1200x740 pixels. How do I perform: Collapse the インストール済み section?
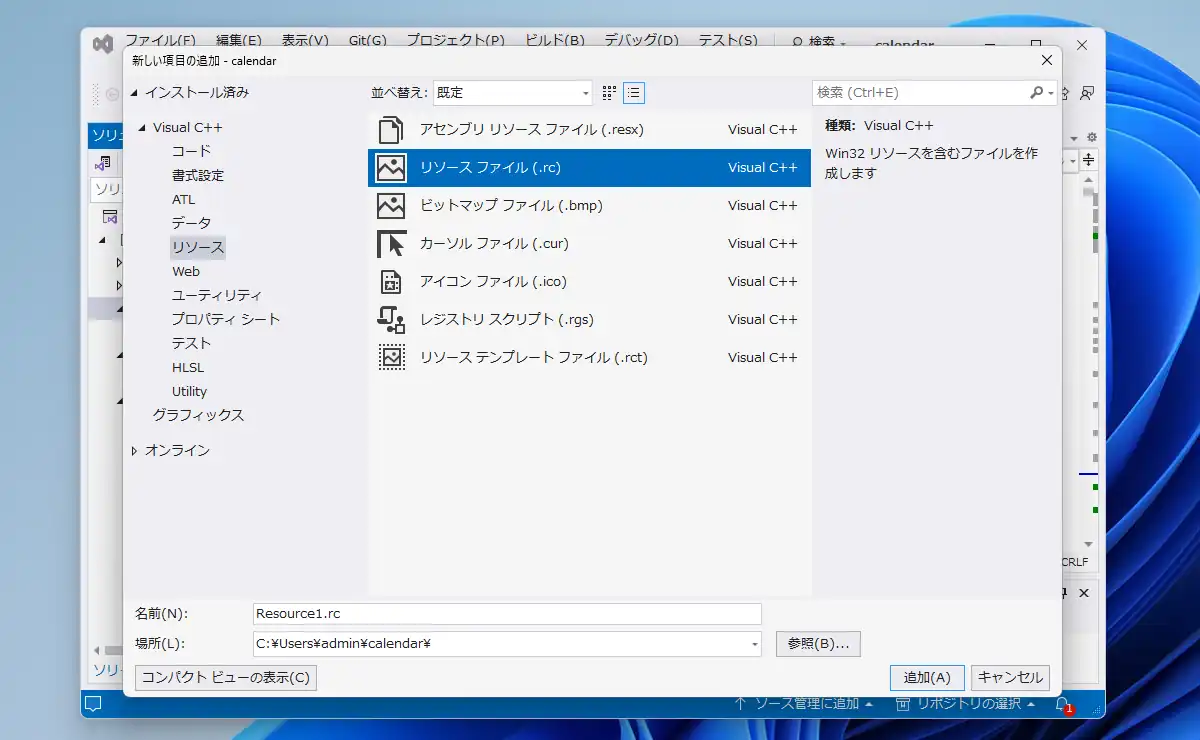(x=135, y=93)
